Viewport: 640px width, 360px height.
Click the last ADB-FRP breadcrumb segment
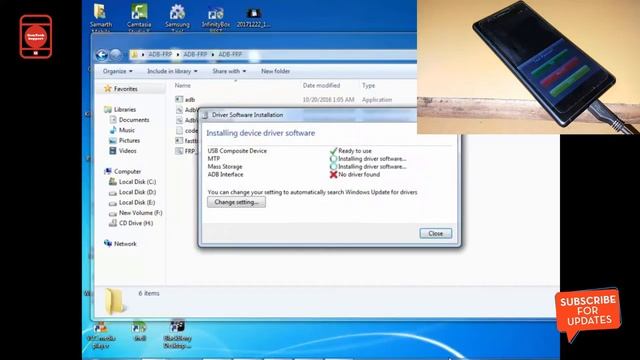[230, 54]
